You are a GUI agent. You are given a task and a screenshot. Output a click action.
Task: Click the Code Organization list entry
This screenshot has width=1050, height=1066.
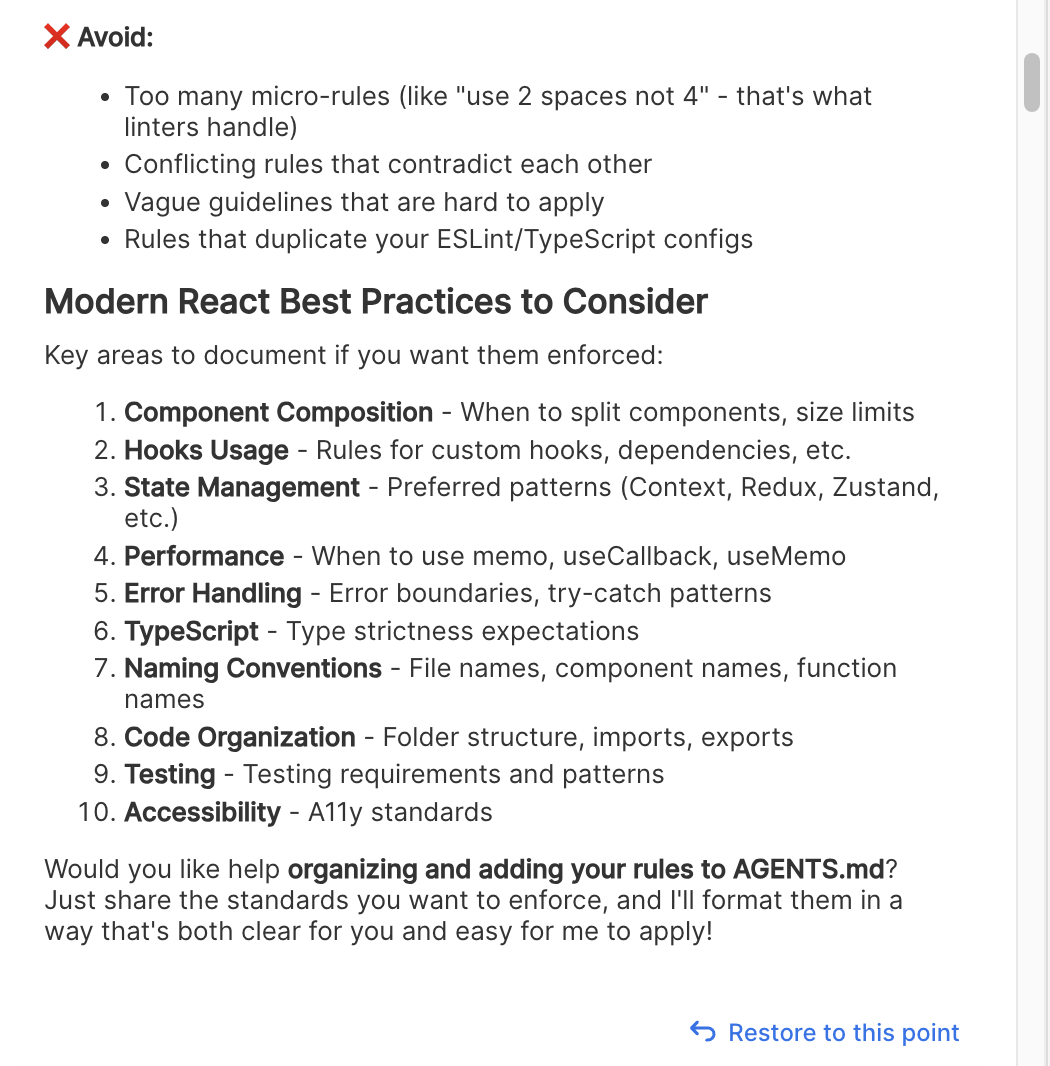point(239,737)
